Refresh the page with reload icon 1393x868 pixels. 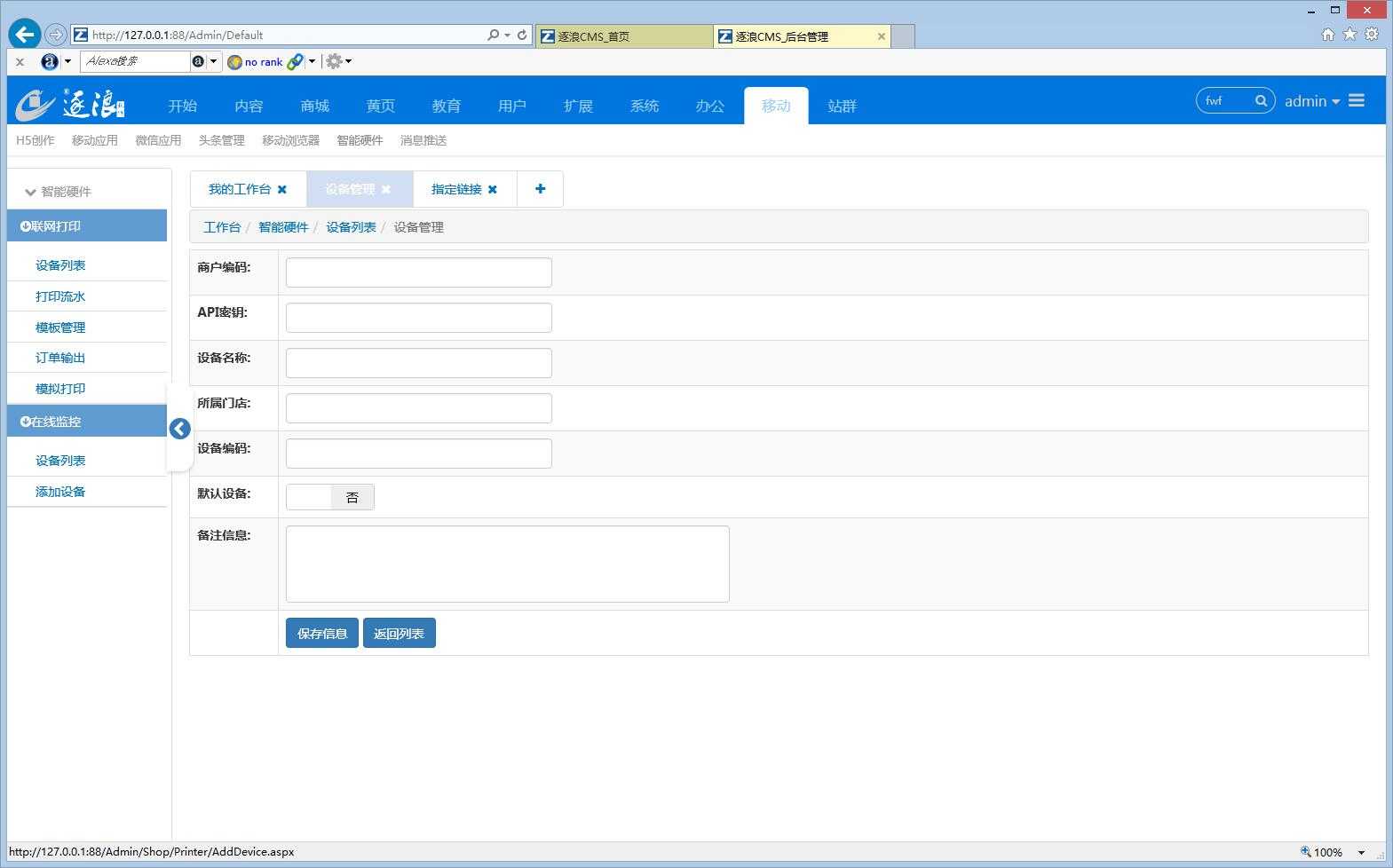[522, 36]
